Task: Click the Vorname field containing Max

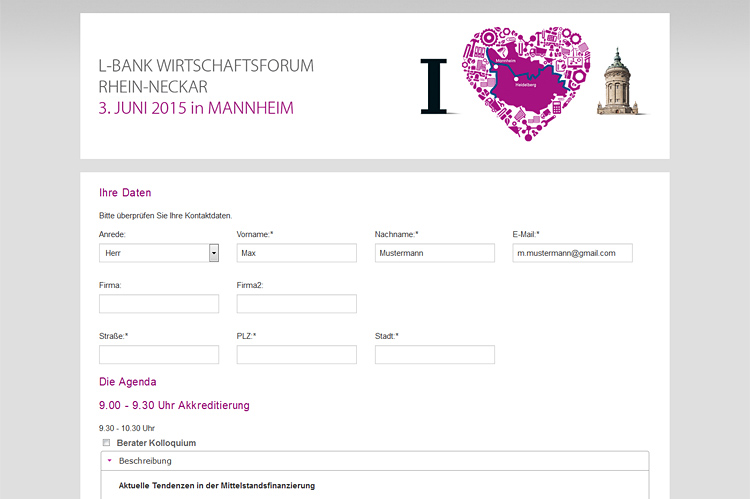Action: pos(297,253)
